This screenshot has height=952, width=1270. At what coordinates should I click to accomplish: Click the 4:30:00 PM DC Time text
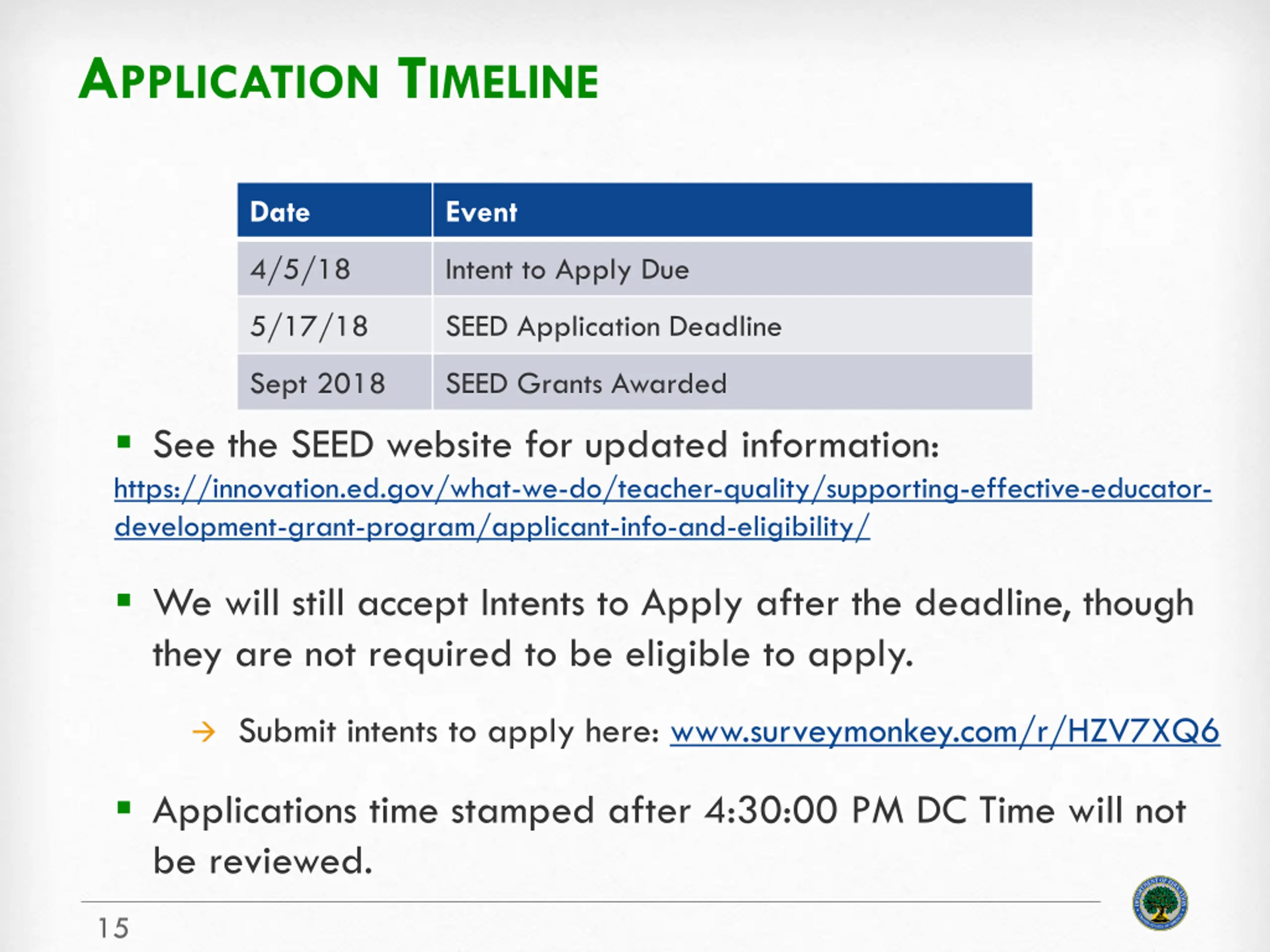pos(836,810)
